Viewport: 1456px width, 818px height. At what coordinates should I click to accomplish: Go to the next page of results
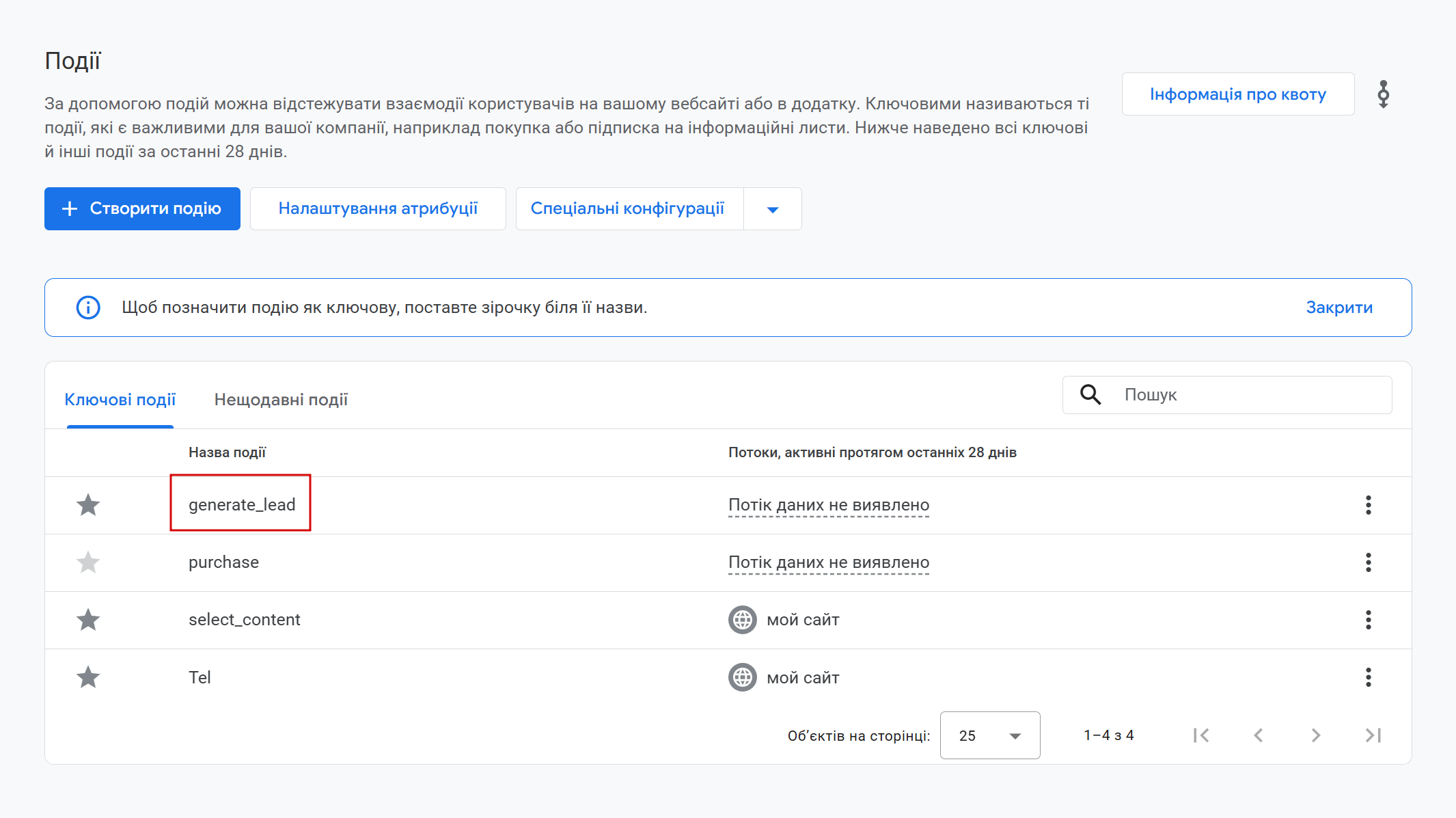[1316, 735]
